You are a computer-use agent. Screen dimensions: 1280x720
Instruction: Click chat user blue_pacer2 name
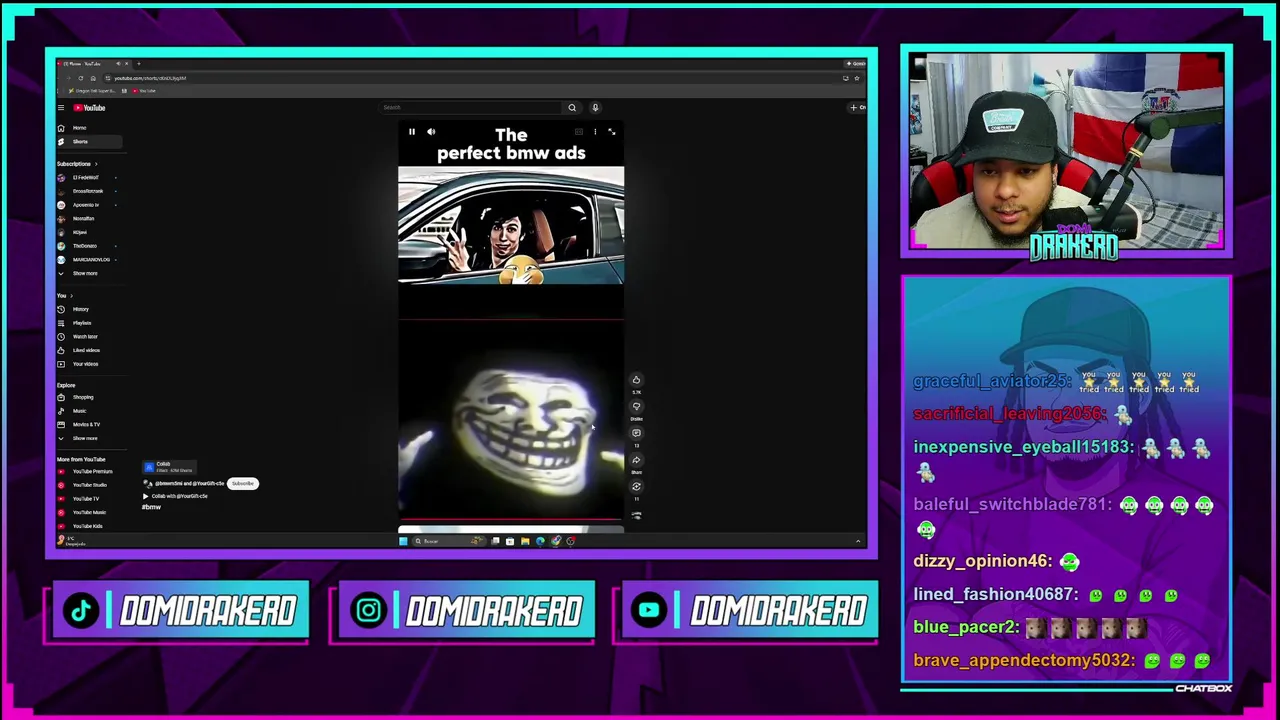pos(965,627)
